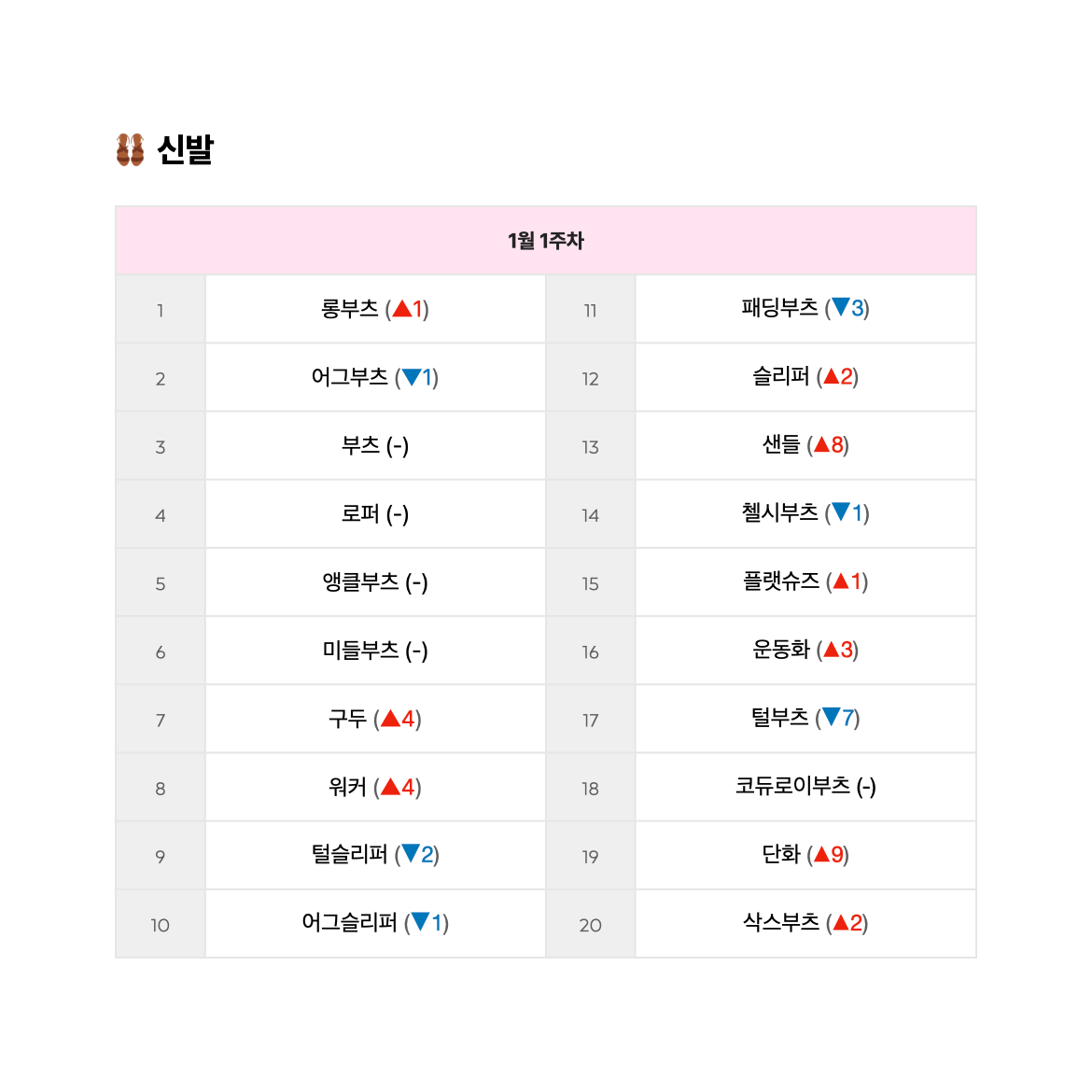The width and height of the screenshot is (1092, 1092).
Task: Click rank number 10 cell
Action: tap(161, 924)
